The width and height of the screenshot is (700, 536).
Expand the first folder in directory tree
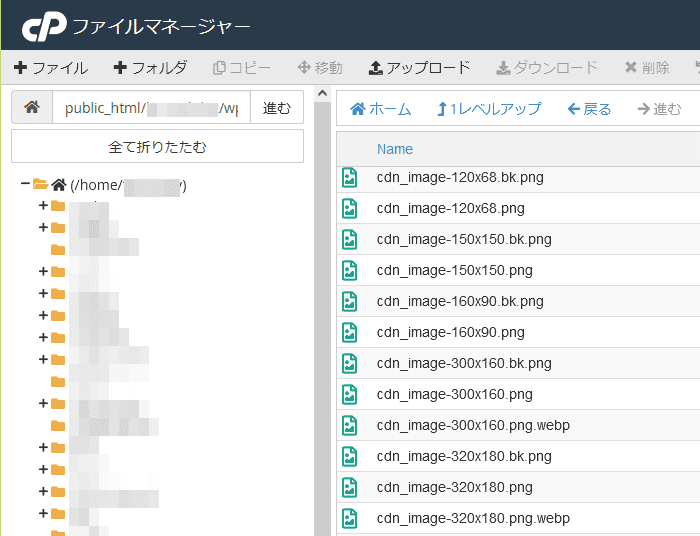click(43, 206)
